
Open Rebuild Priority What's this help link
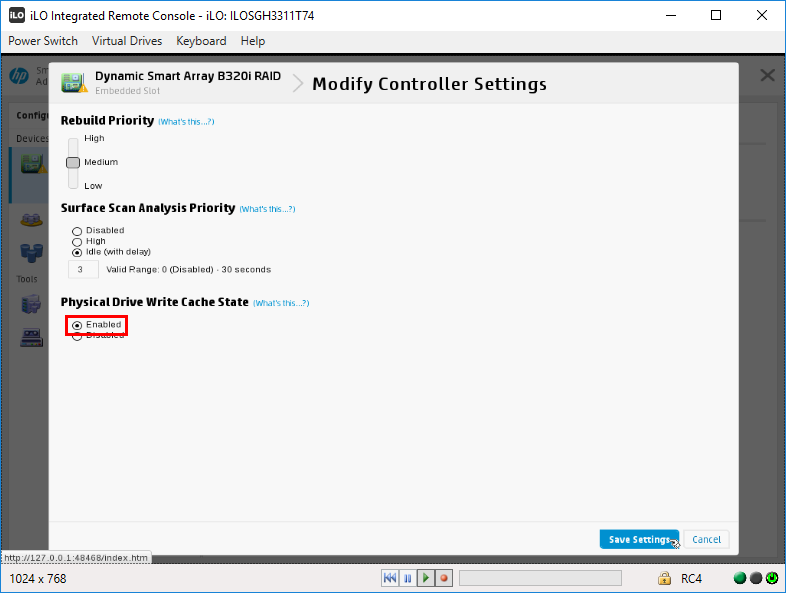186,122
